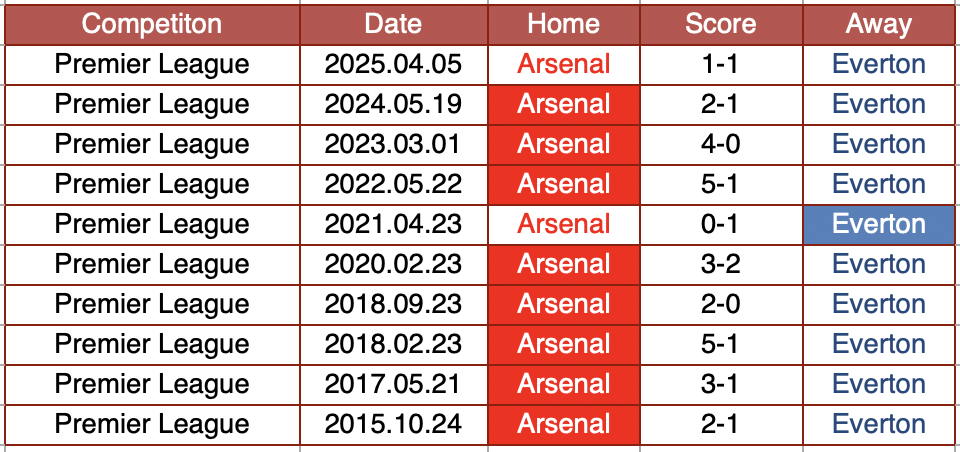Click the date cell 2018.09.23
This screenshot has width=960, height=452.
pyautogui.click(x=393, y=304)
